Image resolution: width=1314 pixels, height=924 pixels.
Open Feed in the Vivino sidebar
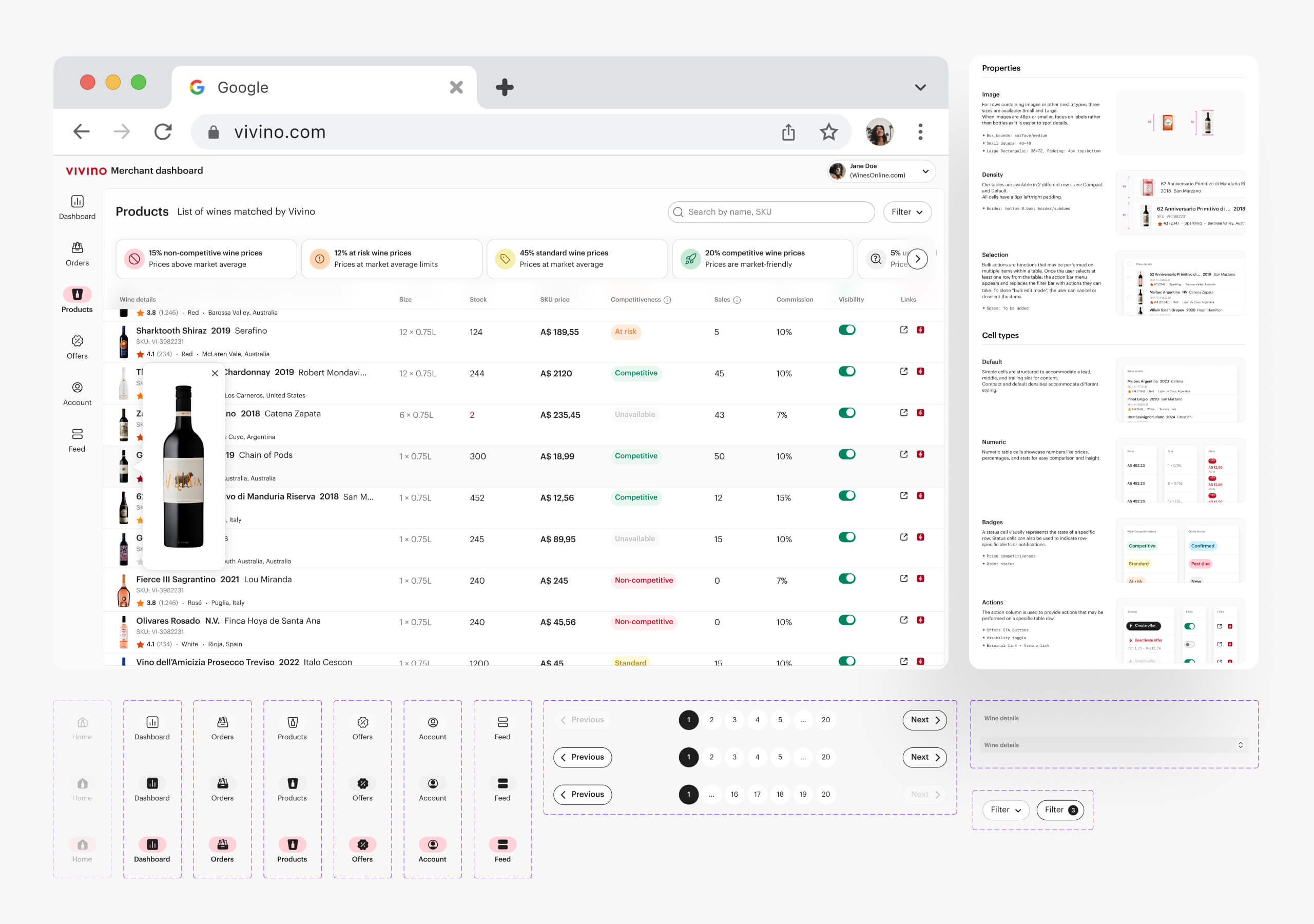pyautogui.click(x=78, y=441)
